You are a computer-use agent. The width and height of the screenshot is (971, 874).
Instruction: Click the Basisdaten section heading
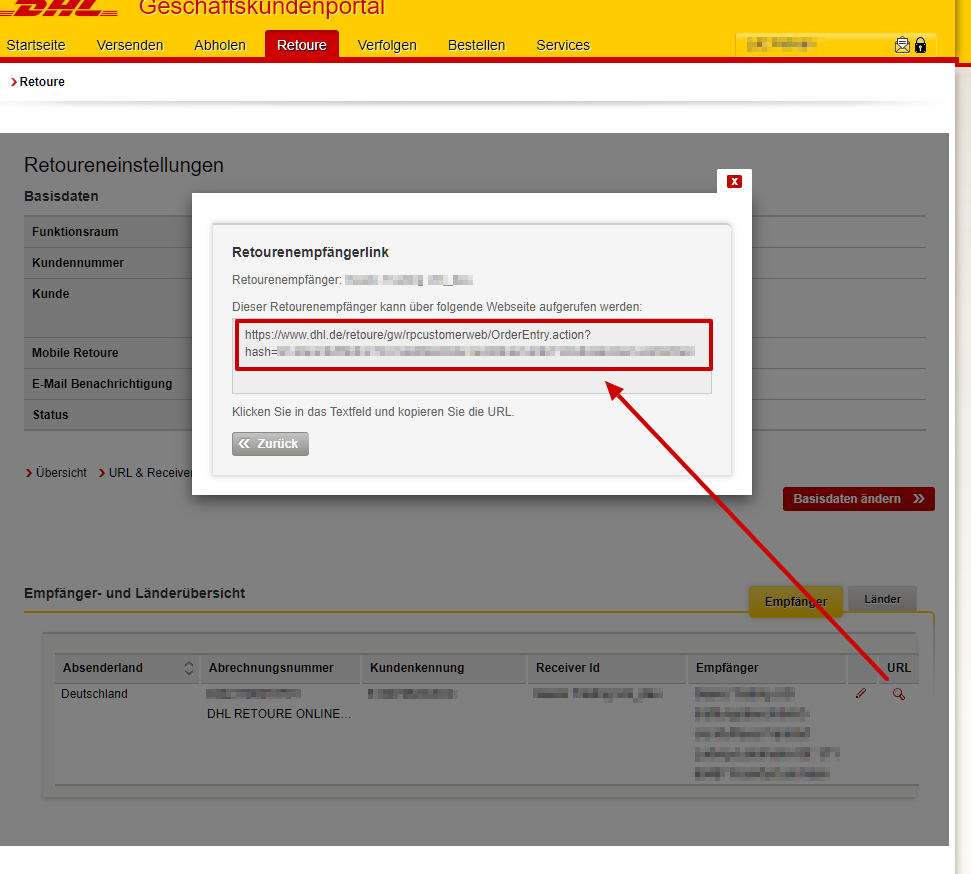tap(61, 196)
